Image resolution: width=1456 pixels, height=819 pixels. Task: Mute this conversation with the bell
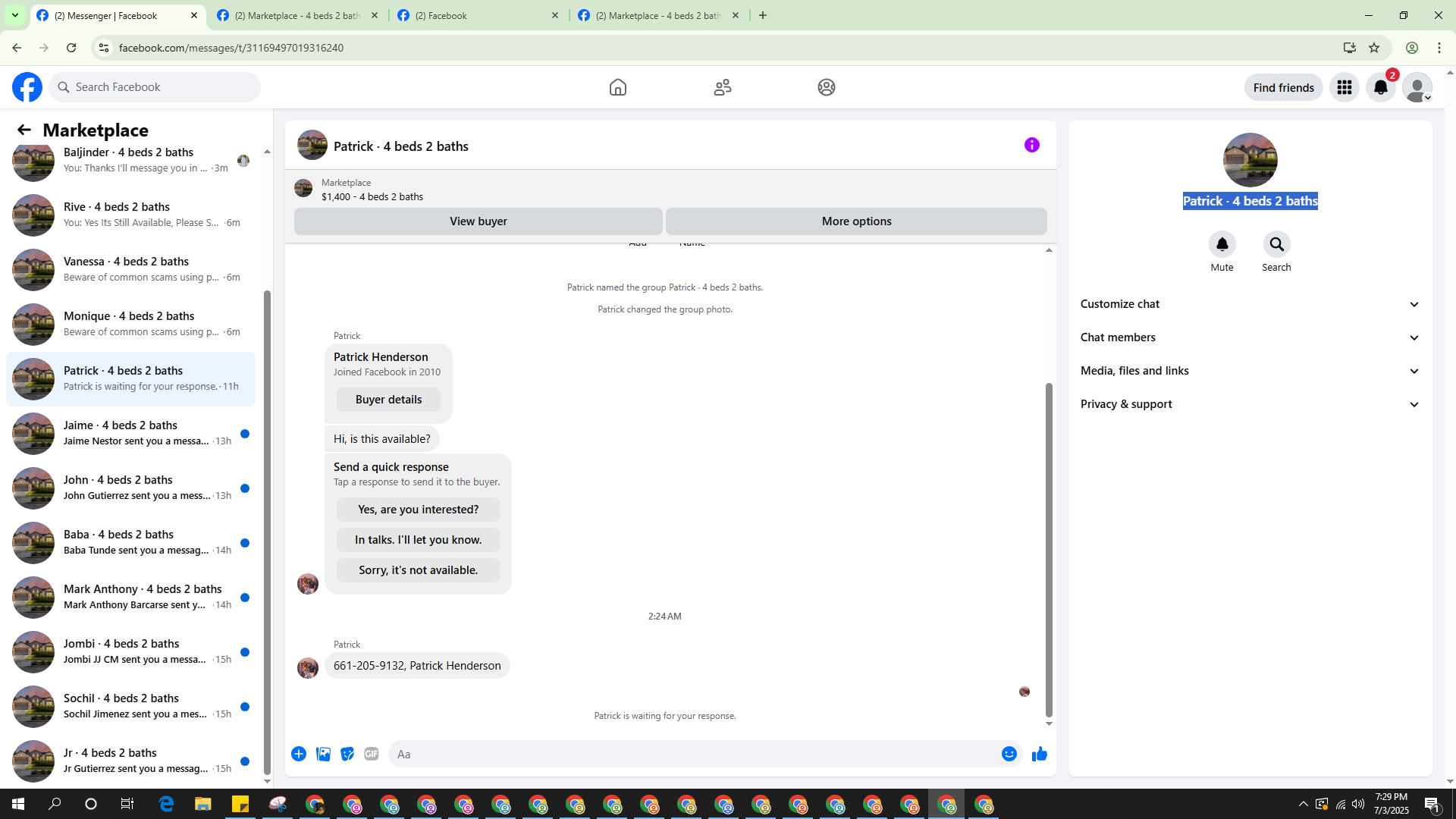pyautogui.click(x=1222, y=244)
